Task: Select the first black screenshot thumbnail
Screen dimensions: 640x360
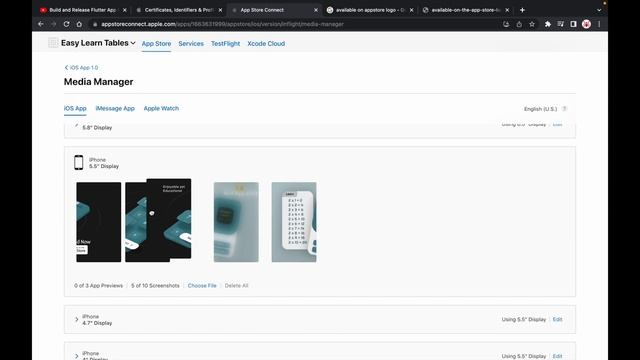Action: tap(98, 222)
